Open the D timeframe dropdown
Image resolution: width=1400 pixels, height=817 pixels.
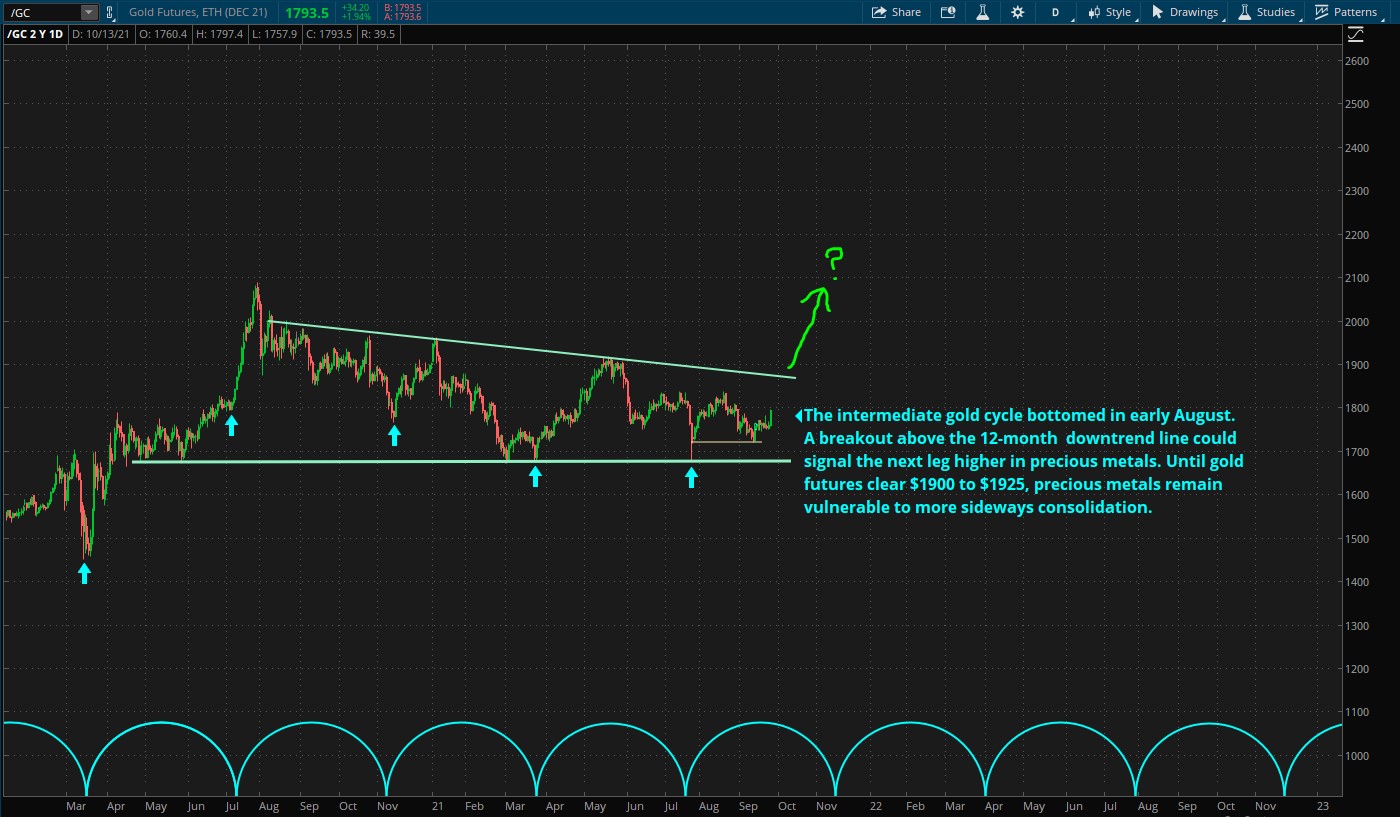(1058, 12)
